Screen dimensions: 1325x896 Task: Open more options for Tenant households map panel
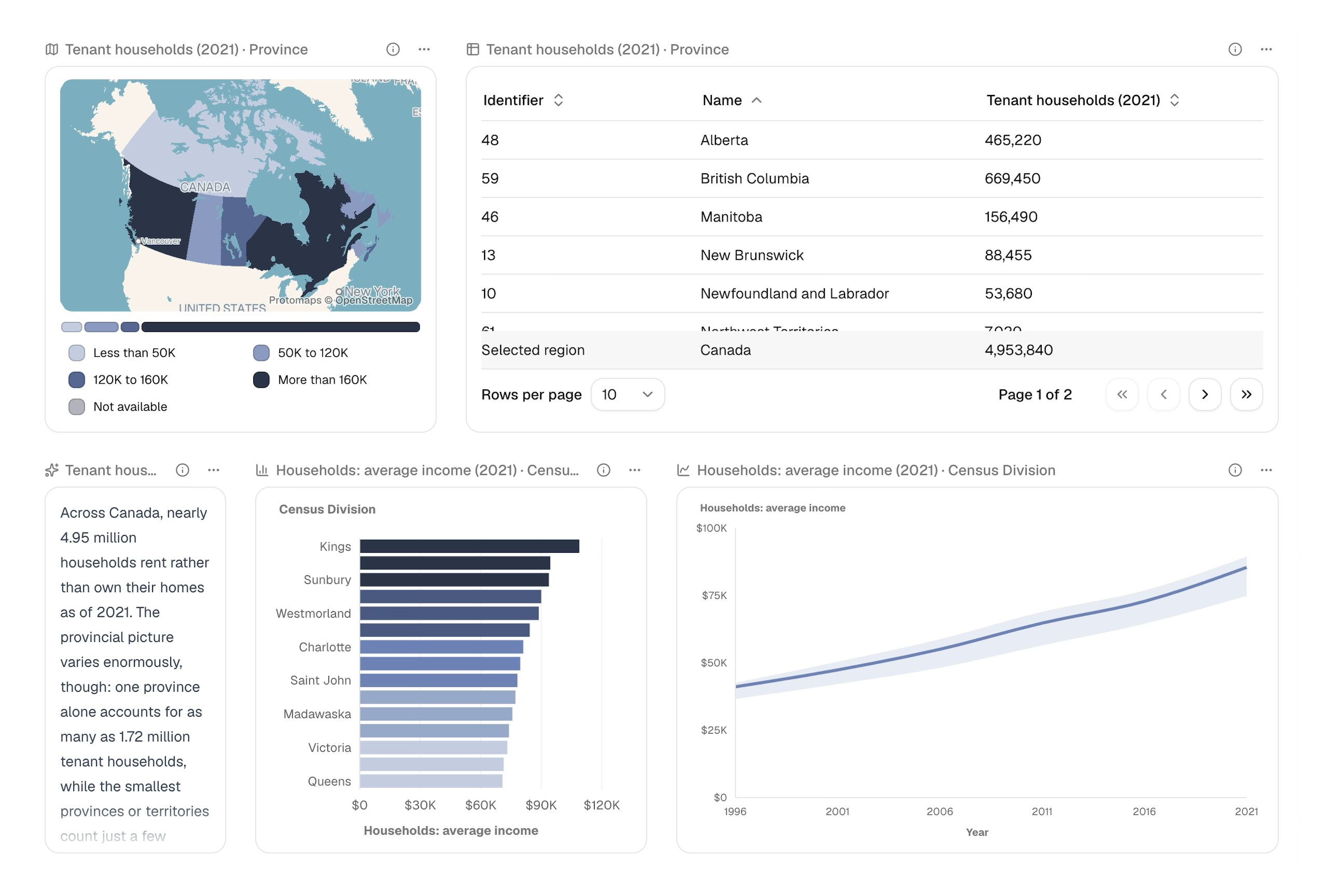[x=424, y=50]
